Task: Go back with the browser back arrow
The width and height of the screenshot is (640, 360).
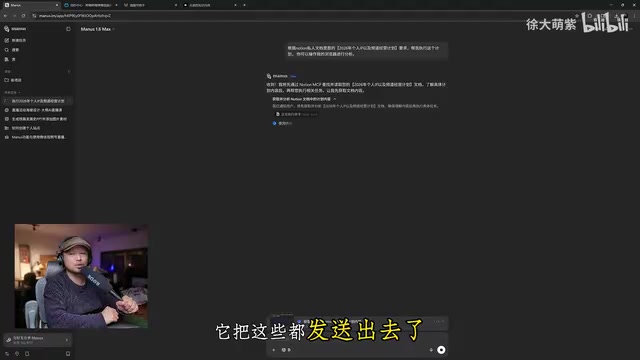Action: (x=5, y=16)
